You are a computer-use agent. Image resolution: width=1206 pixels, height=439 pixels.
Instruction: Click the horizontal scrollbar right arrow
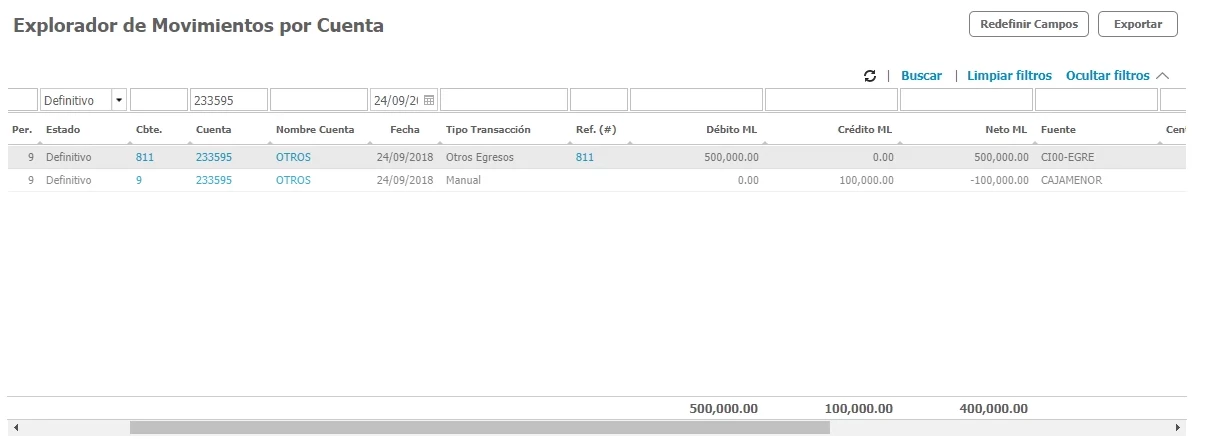1180,428
